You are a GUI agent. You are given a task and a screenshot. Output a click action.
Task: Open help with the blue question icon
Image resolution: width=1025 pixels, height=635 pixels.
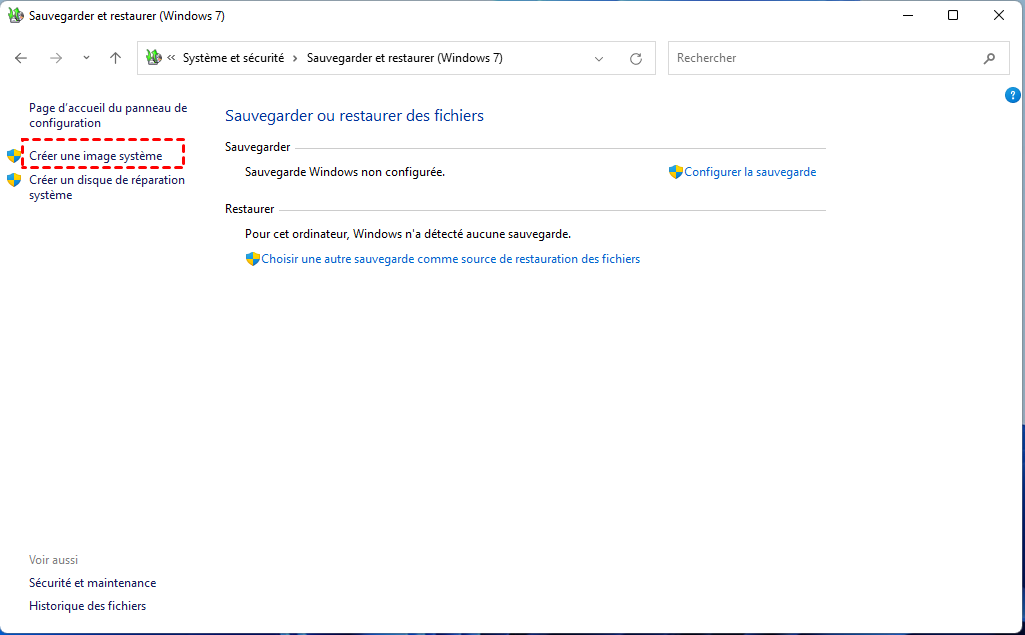click(1012, 95)
